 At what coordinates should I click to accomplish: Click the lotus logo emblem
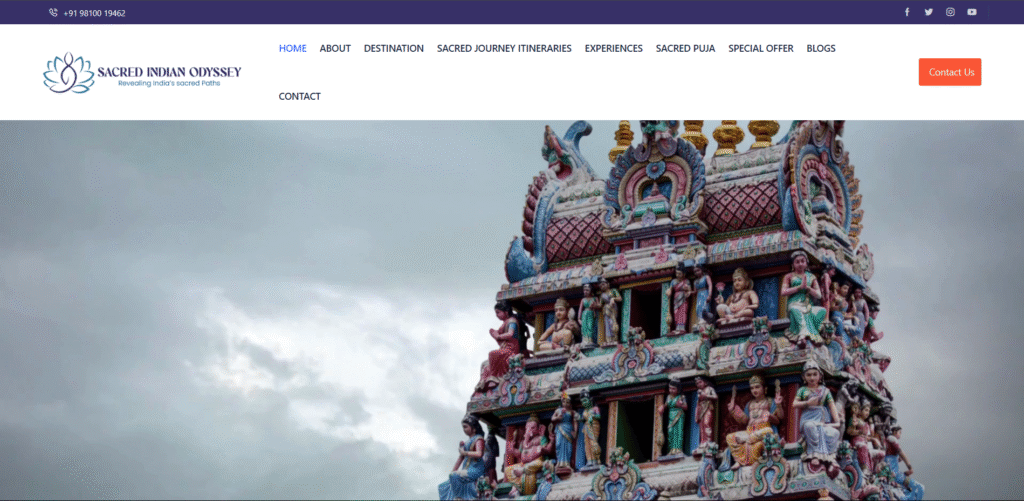(x=68, y=73)
